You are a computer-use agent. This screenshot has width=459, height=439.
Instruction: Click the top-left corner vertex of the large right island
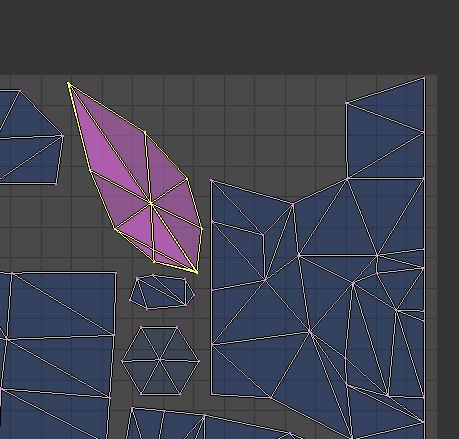[211, 180]
